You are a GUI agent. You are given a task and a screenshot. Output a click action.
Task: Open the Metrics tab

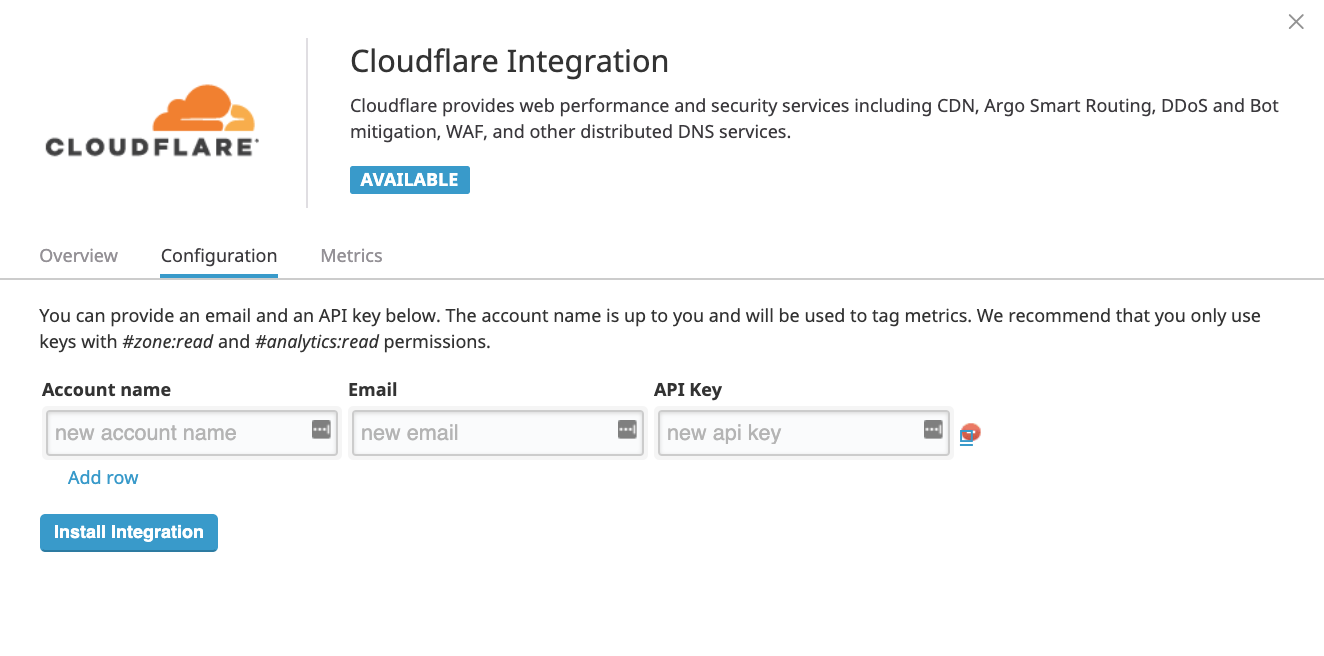(351, 255)
